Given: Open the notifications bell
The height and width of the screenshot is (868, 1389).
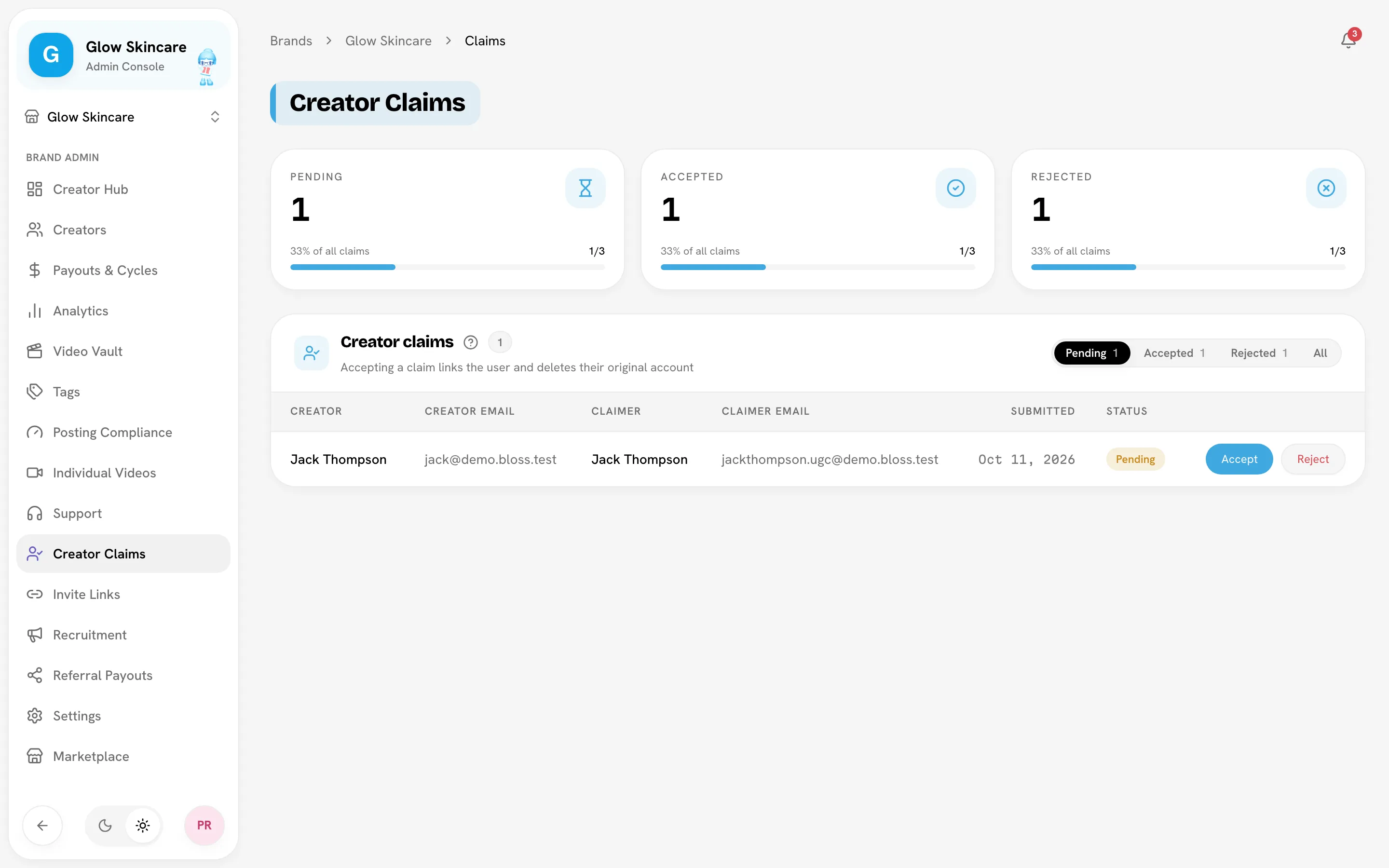Looking at the screenshot, I should click(x=1348, y=41).
